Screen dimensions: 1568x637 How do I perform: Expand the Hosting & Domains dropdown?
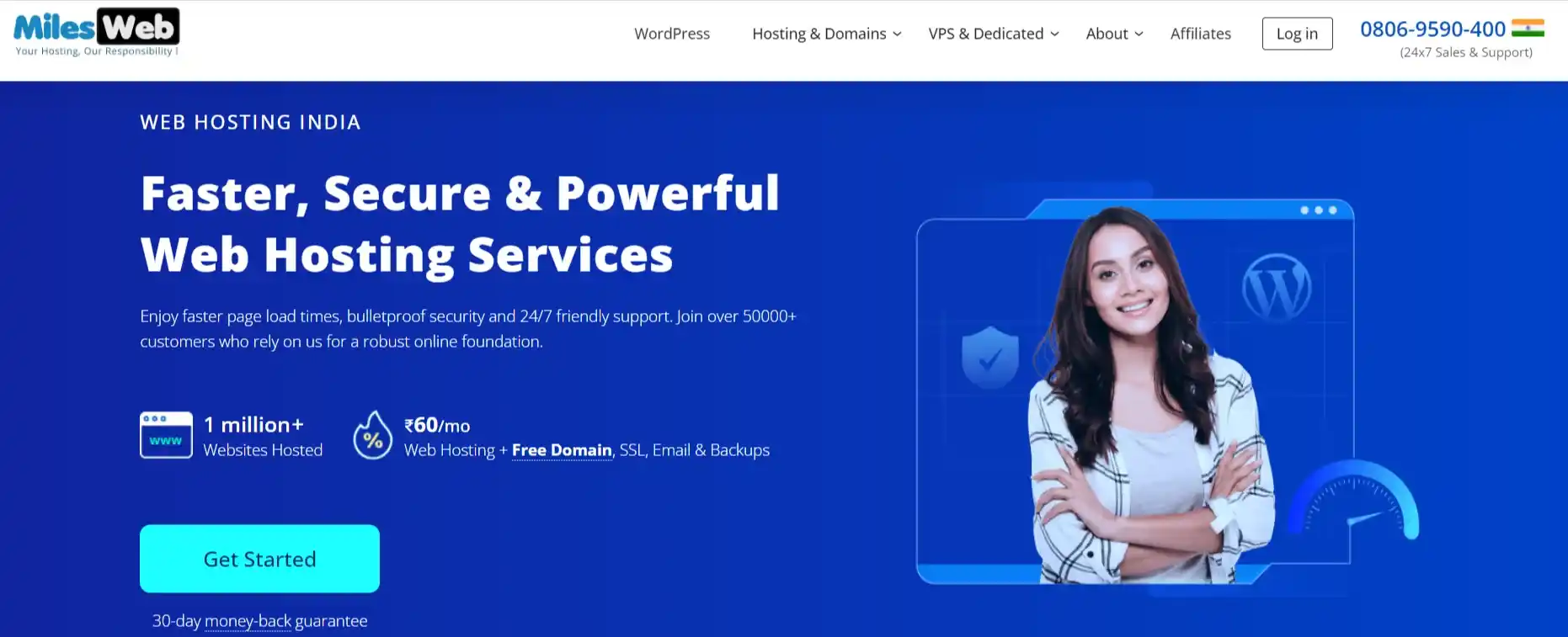pos(827,34)
